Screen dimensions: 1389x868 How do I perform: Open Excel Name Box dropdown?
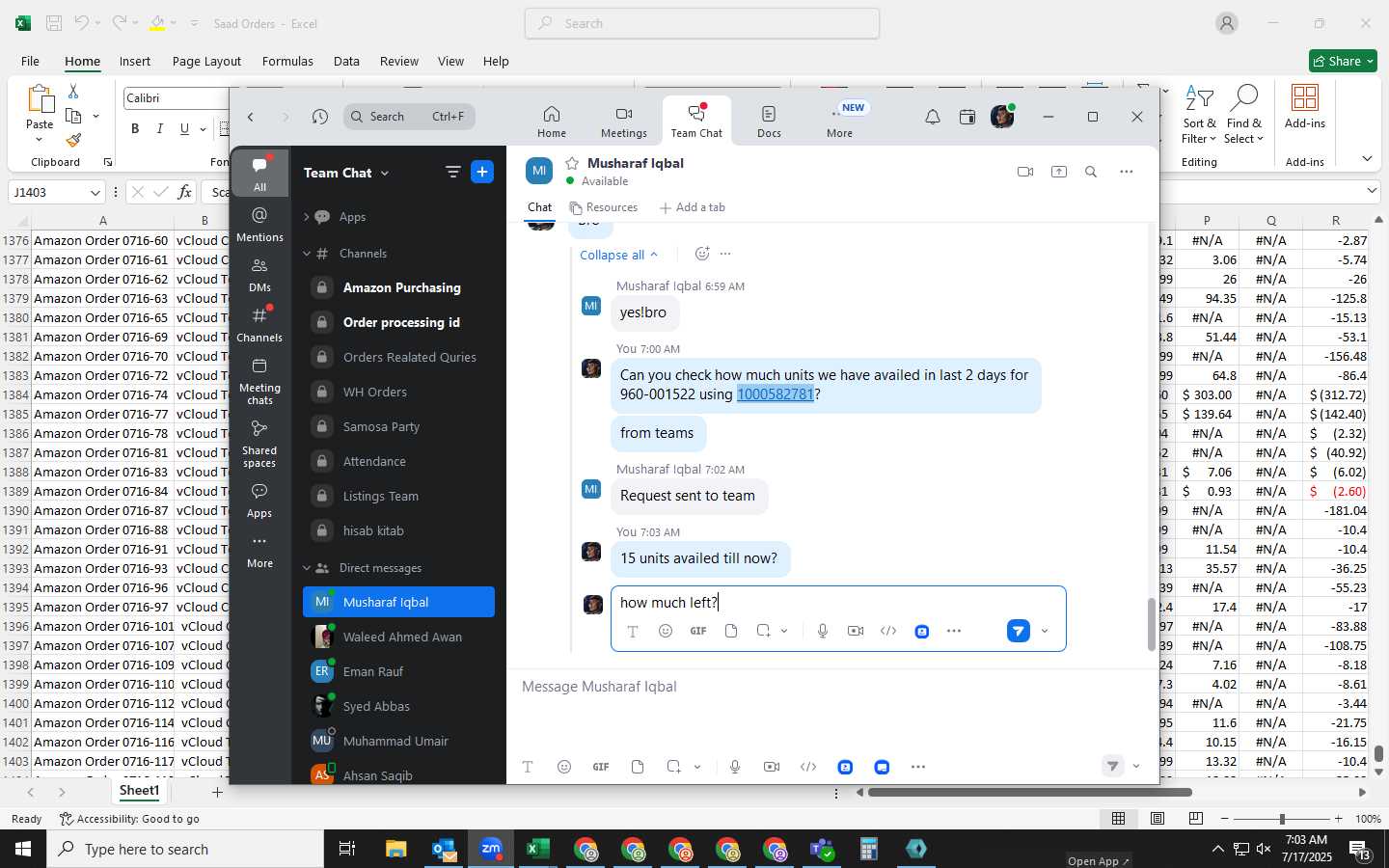[95, 193]
